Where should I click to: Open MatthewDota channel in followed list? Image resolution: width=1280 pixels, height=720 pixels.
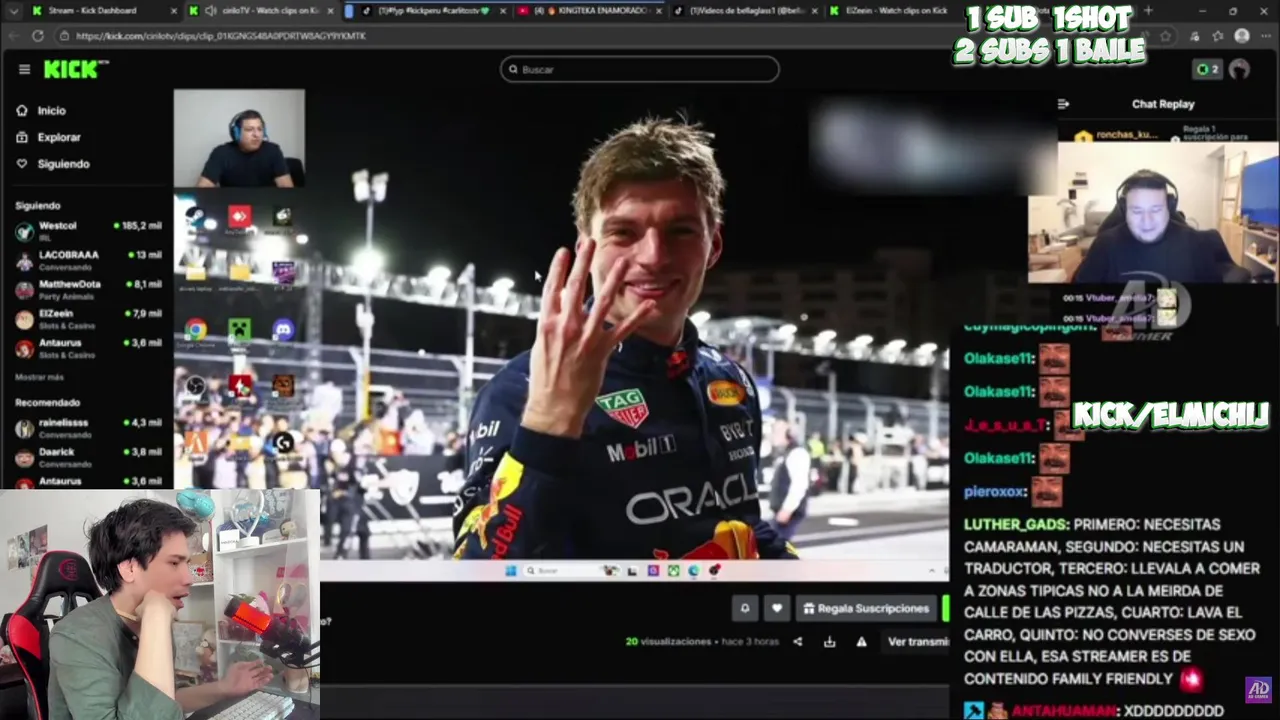click(x=88, y=289)
